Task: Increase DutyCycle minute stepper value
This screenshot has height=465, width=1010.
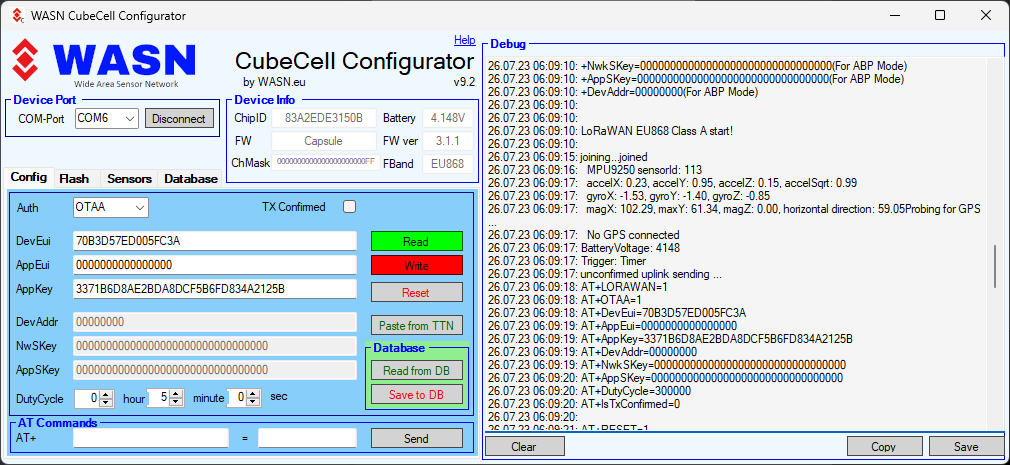Action: pos(176,395)
